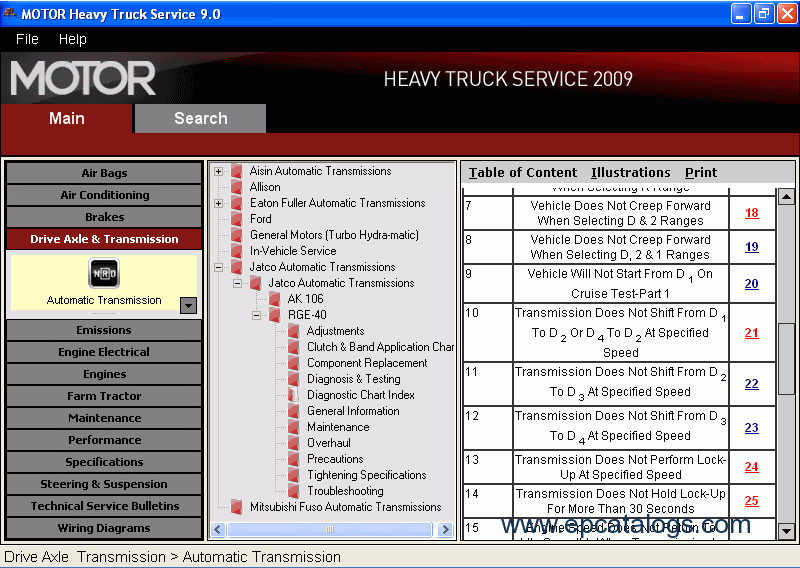Expand the Aisin Automatic Transmissions node
The height and width of the screenshot is (568, 800).
click(218, 171)
